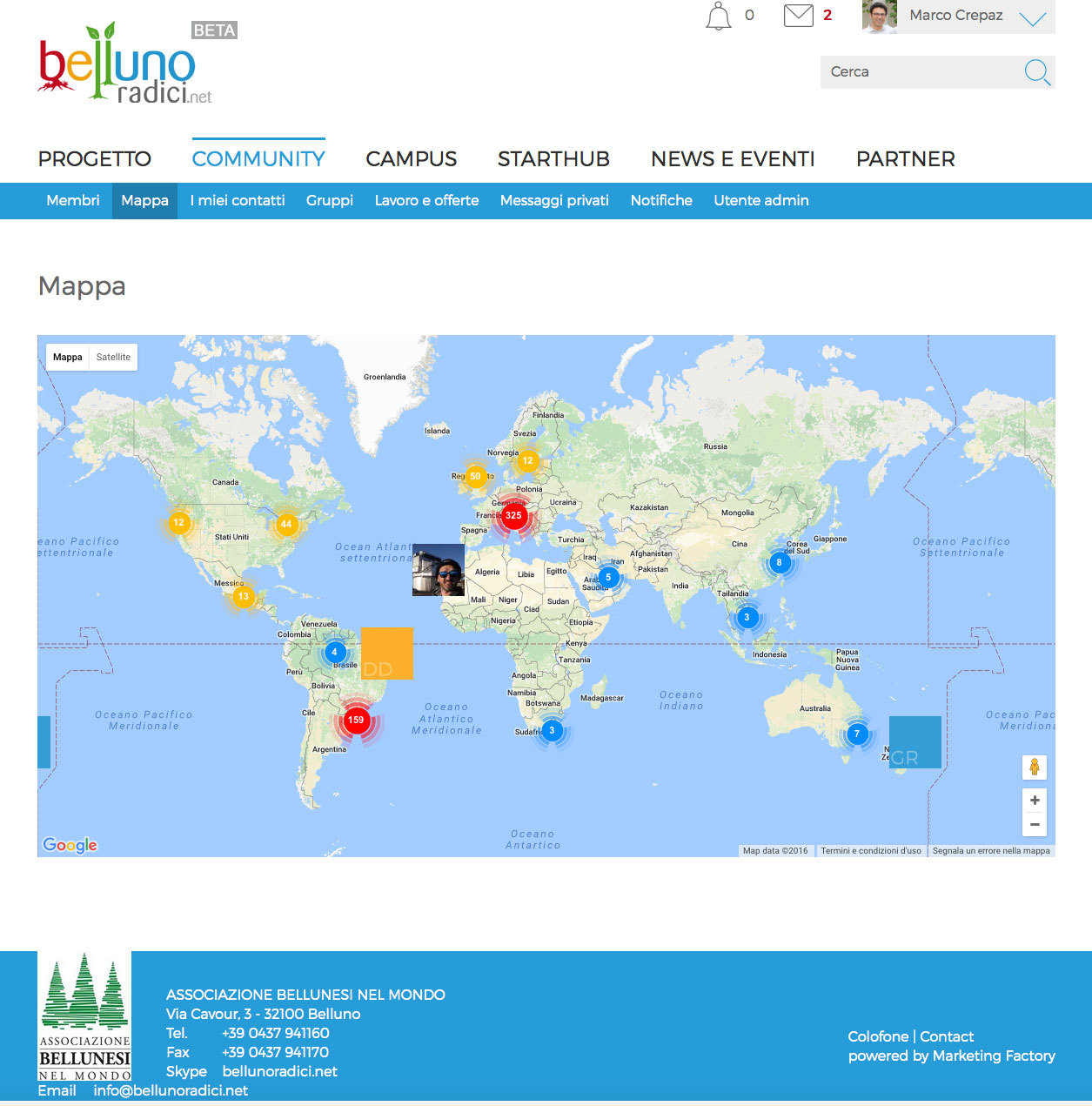Open the red 159 cluster in Brazil
Image resolution: width=1092 pixels, height=1106 pixels.
[x=356, y=720]
